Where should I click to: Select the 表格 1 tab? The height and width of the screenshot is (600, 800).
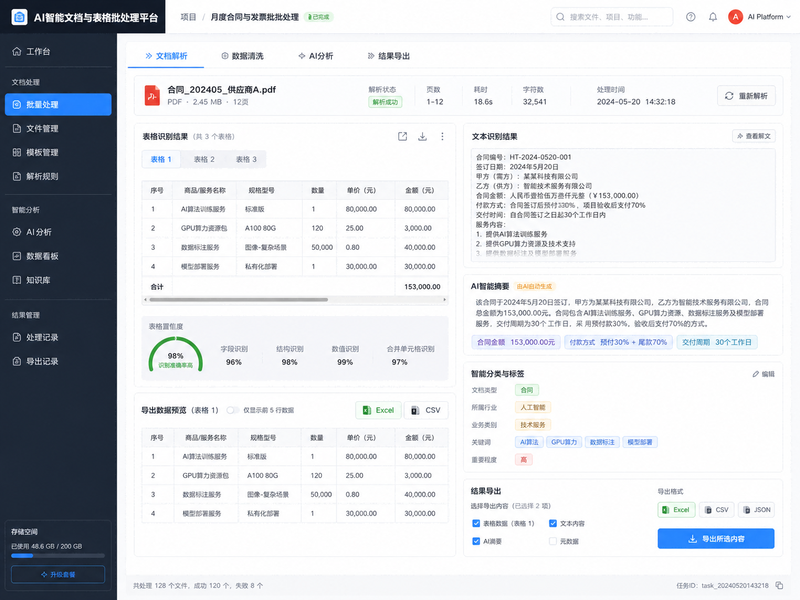tap(161, 159)
